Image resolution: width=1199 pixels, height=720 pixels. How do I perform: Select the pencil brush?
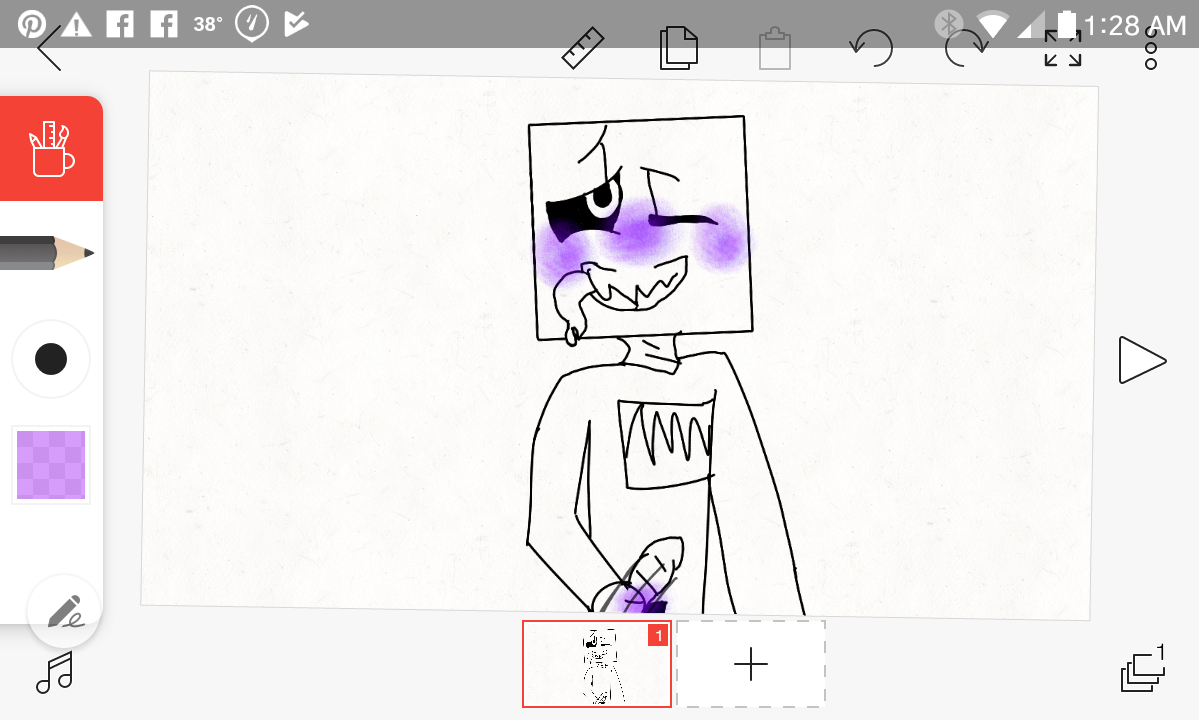click(x=48, y=253)
